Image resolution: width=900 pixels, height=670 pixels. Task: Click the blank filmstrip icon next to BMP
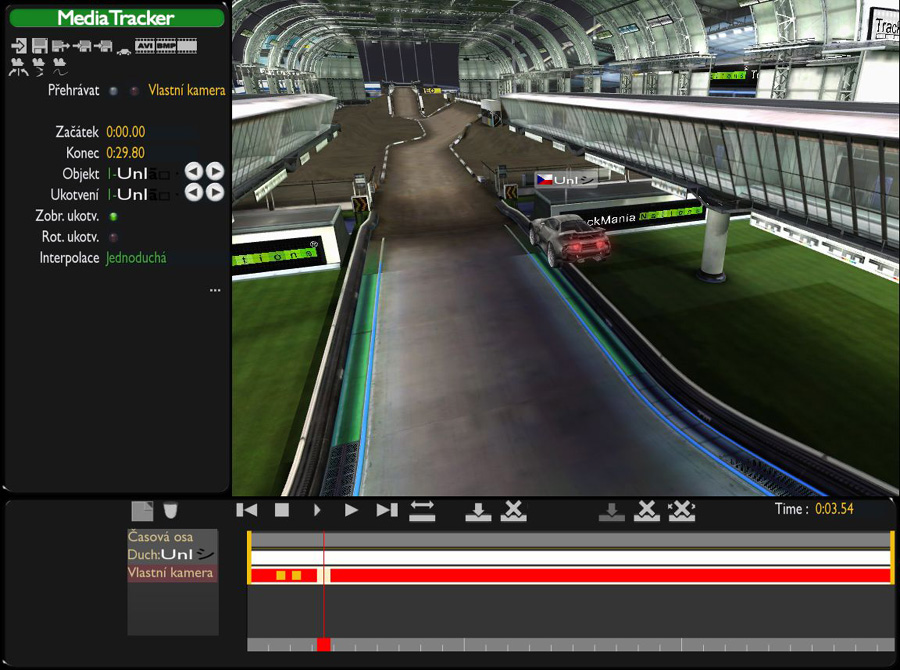click(187, 45)
